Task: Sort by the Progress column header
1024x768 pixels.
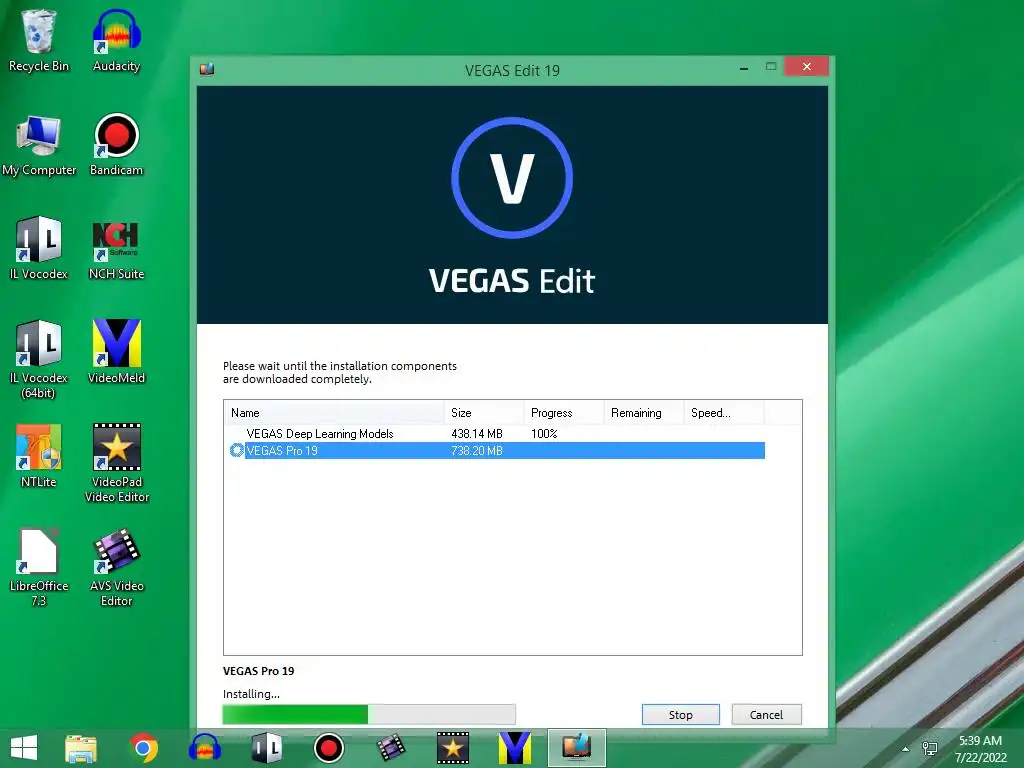Action: pos(564,413)
